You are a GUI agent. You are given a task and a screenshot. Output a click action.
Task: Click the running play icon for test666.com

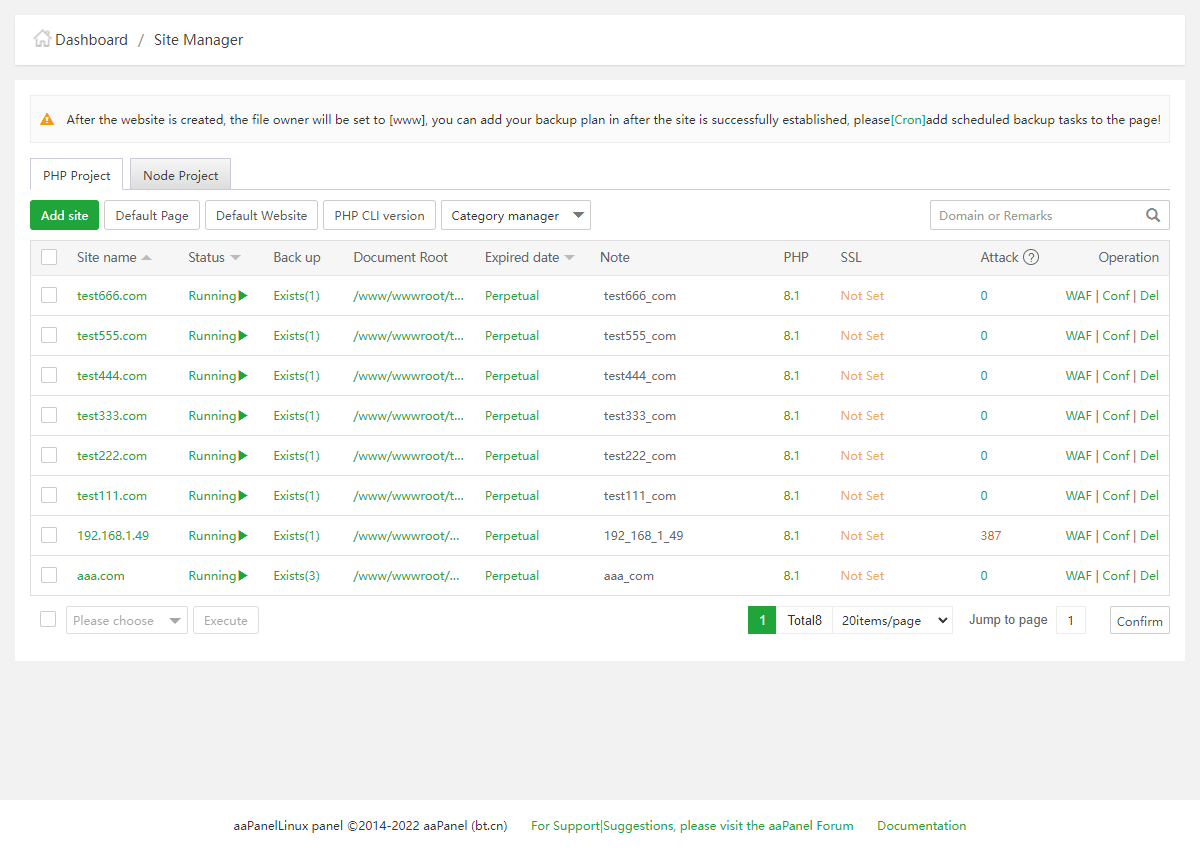pyautogui.click(x=243, y=296)
